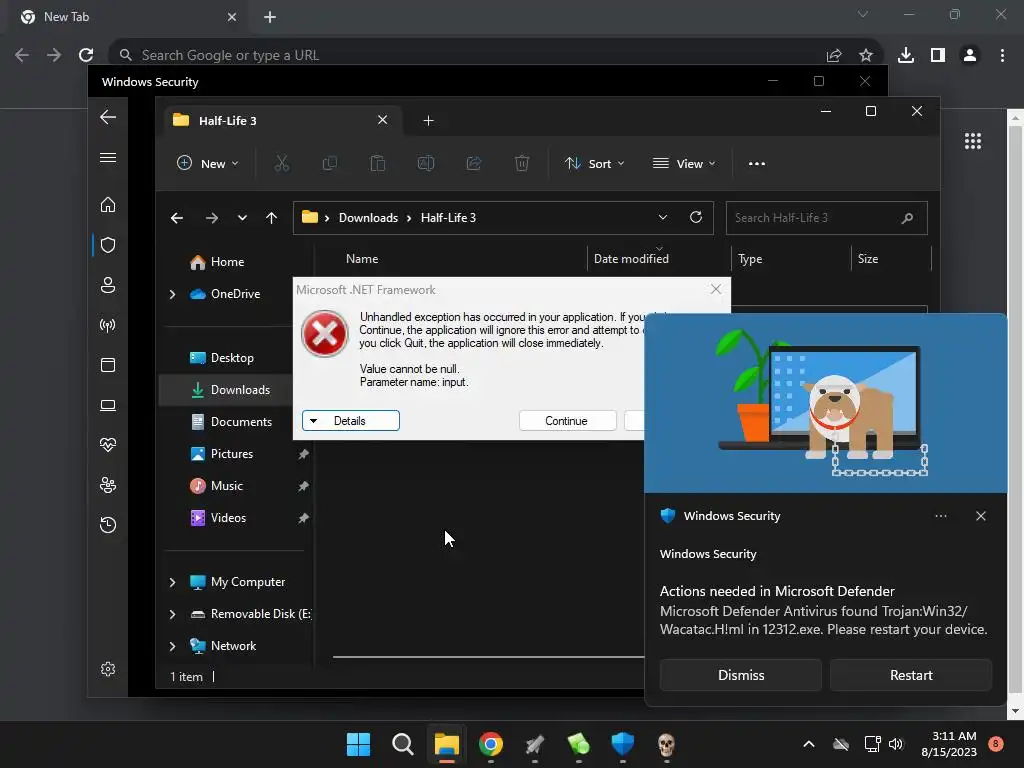Click the Search Half-Life 3 box
Image resolution: width=1024 pixels, height=768 pixels.
(x=827, y=218)
